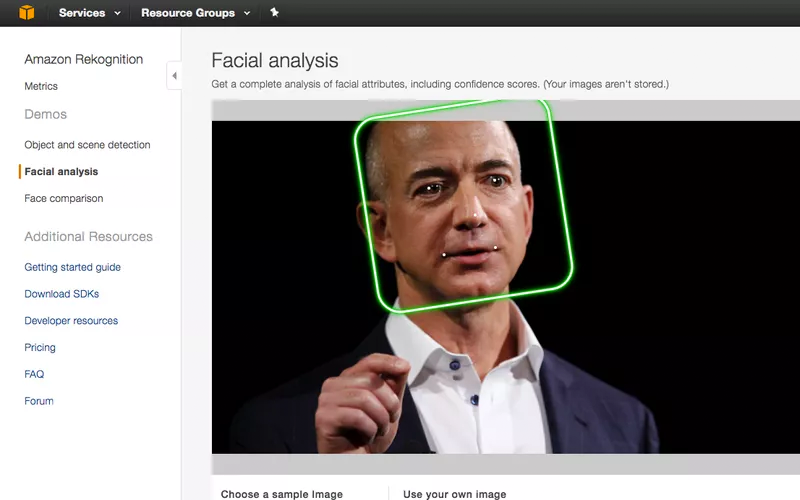Follow the Download SDKs link
Screen dimensions: 800x500
62,294
